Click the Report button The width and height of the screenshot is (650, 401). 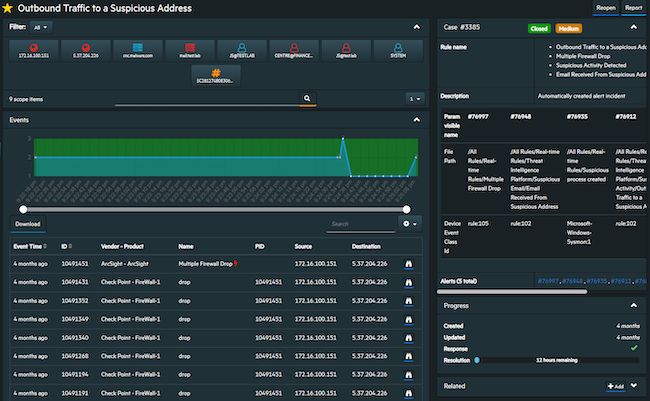(634, 7)
